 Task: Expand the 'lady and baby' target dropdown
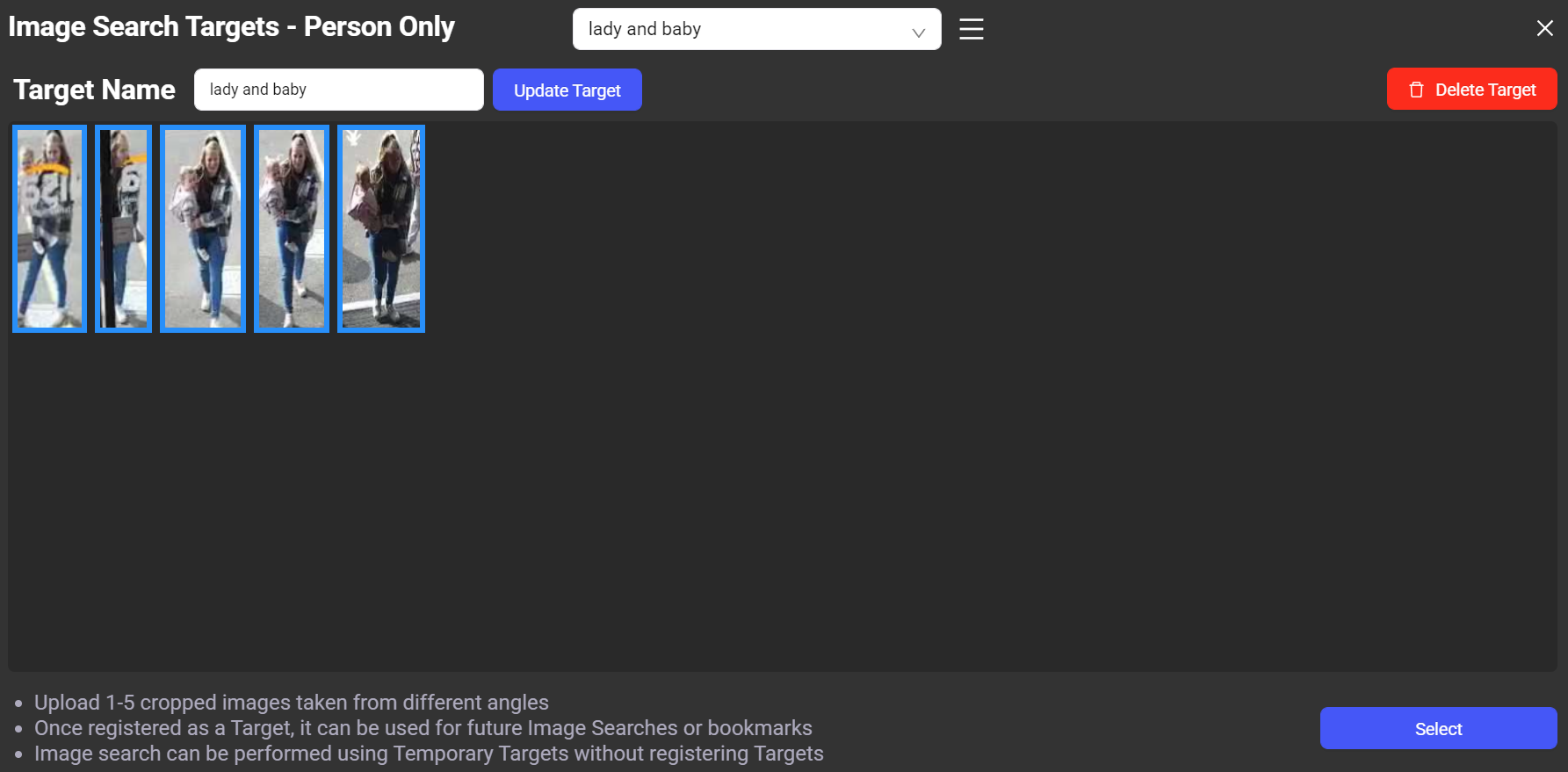(x=756, y=29)
